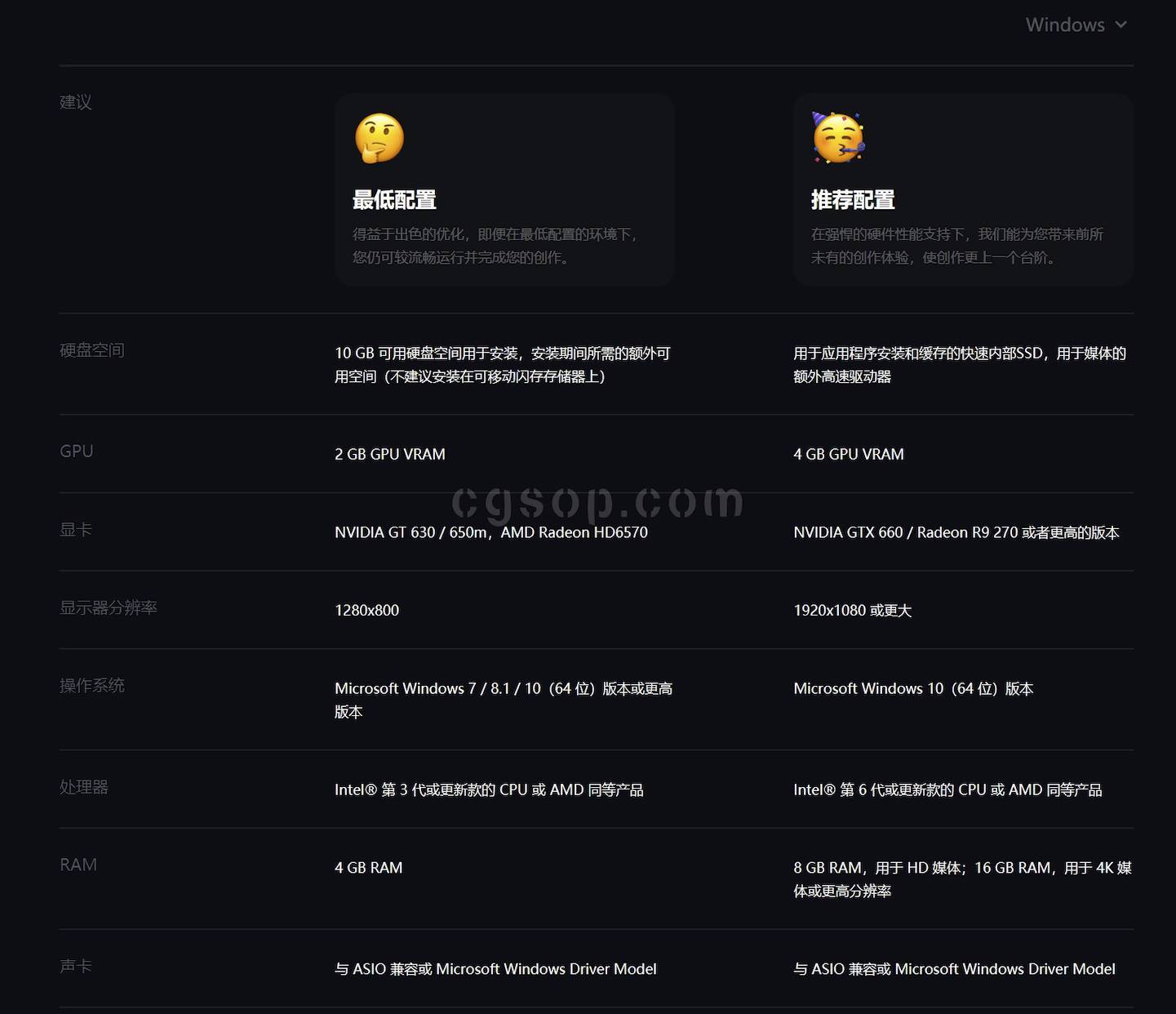This screenshot has width=1176, height=1014.
Task: Click the chevron arrow beside Windows
Action: tap(1121, 25)
